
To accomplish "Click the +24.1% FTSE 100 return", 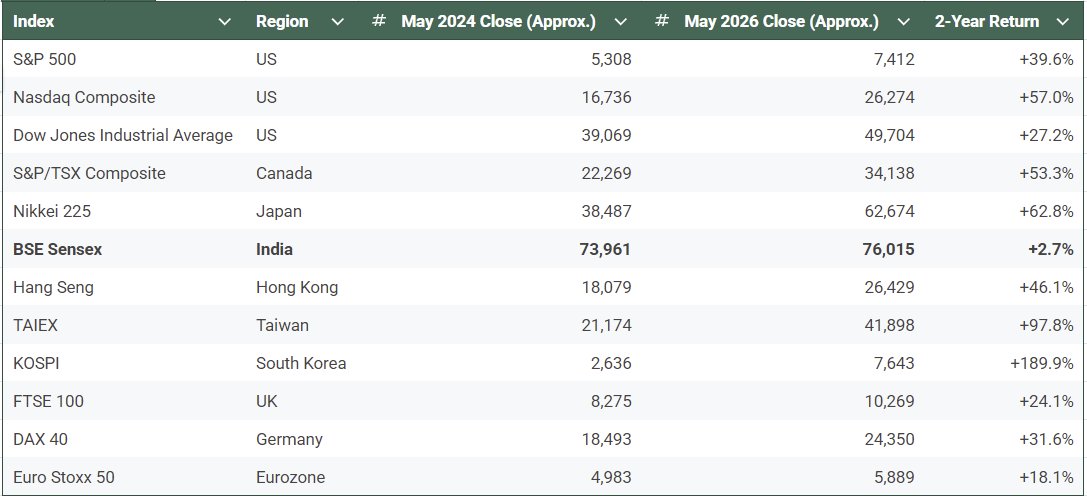I will point(1046,401).
